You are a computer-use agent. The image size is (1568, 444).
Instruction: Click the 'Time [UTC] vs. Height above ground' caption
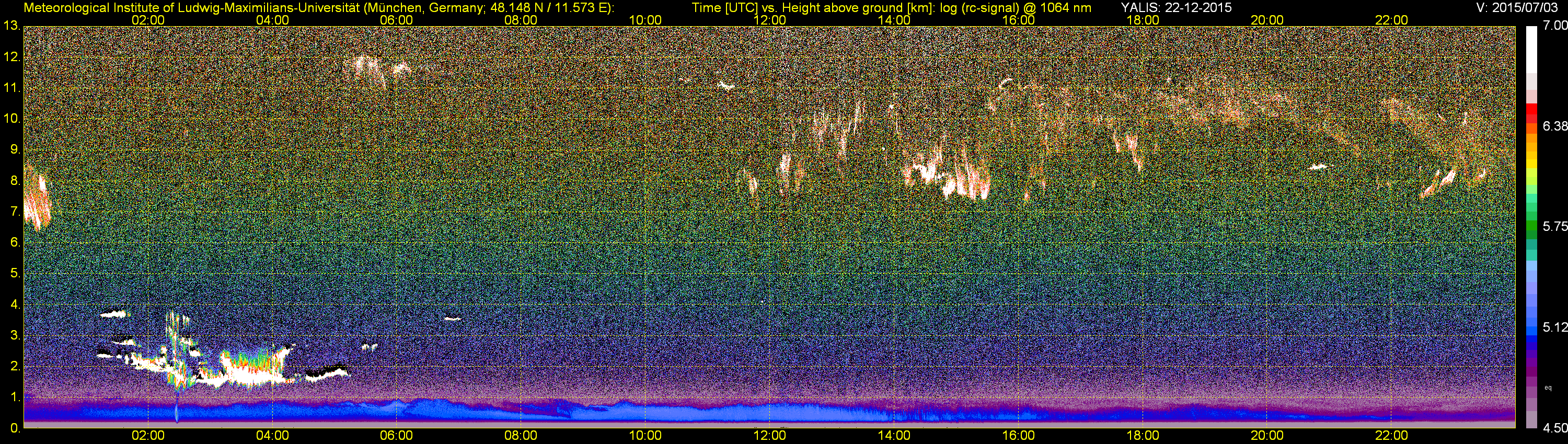892,8
